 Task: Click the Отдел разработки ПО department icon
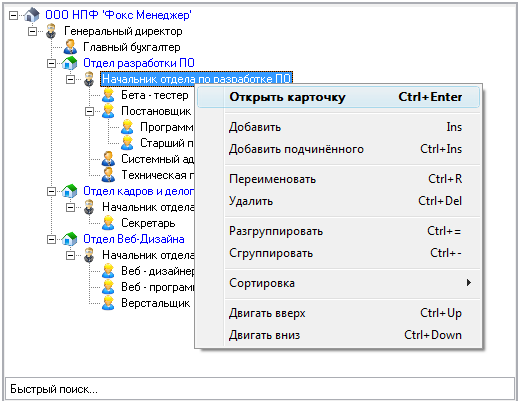pyautogui.click(x=70, y=63)
